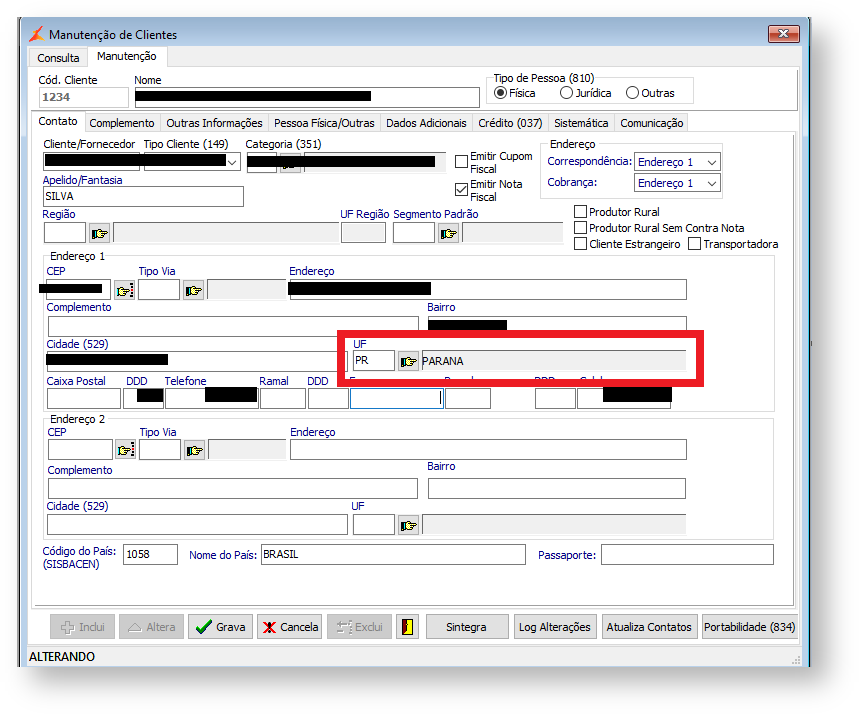Close the Manutenção de Clientes window
This screenshot has width=860, height=715.
tap(783, 33)
